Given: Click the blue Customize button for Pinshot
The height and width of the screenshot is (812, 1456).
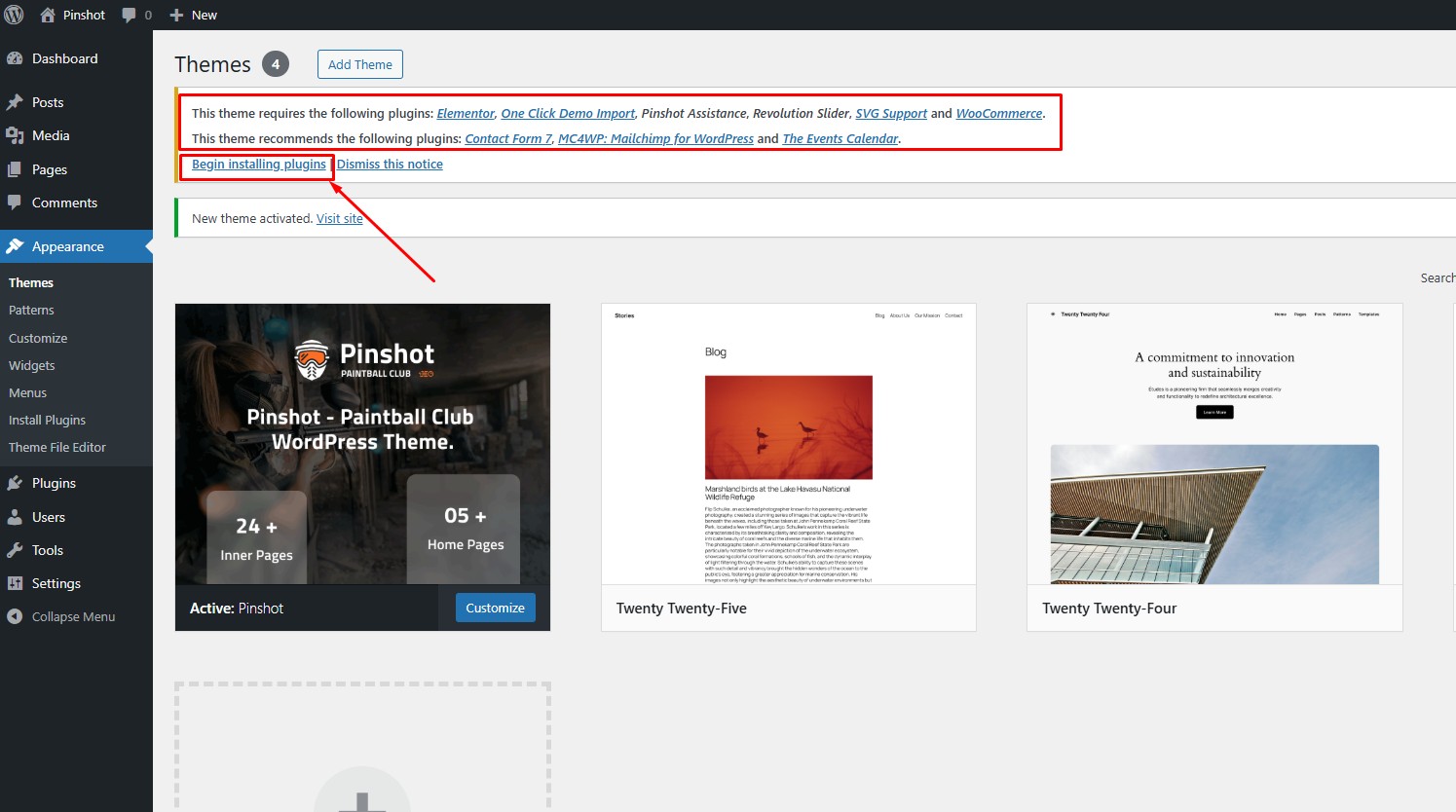Looking at the screenshot, I should (x=496, y=608).
